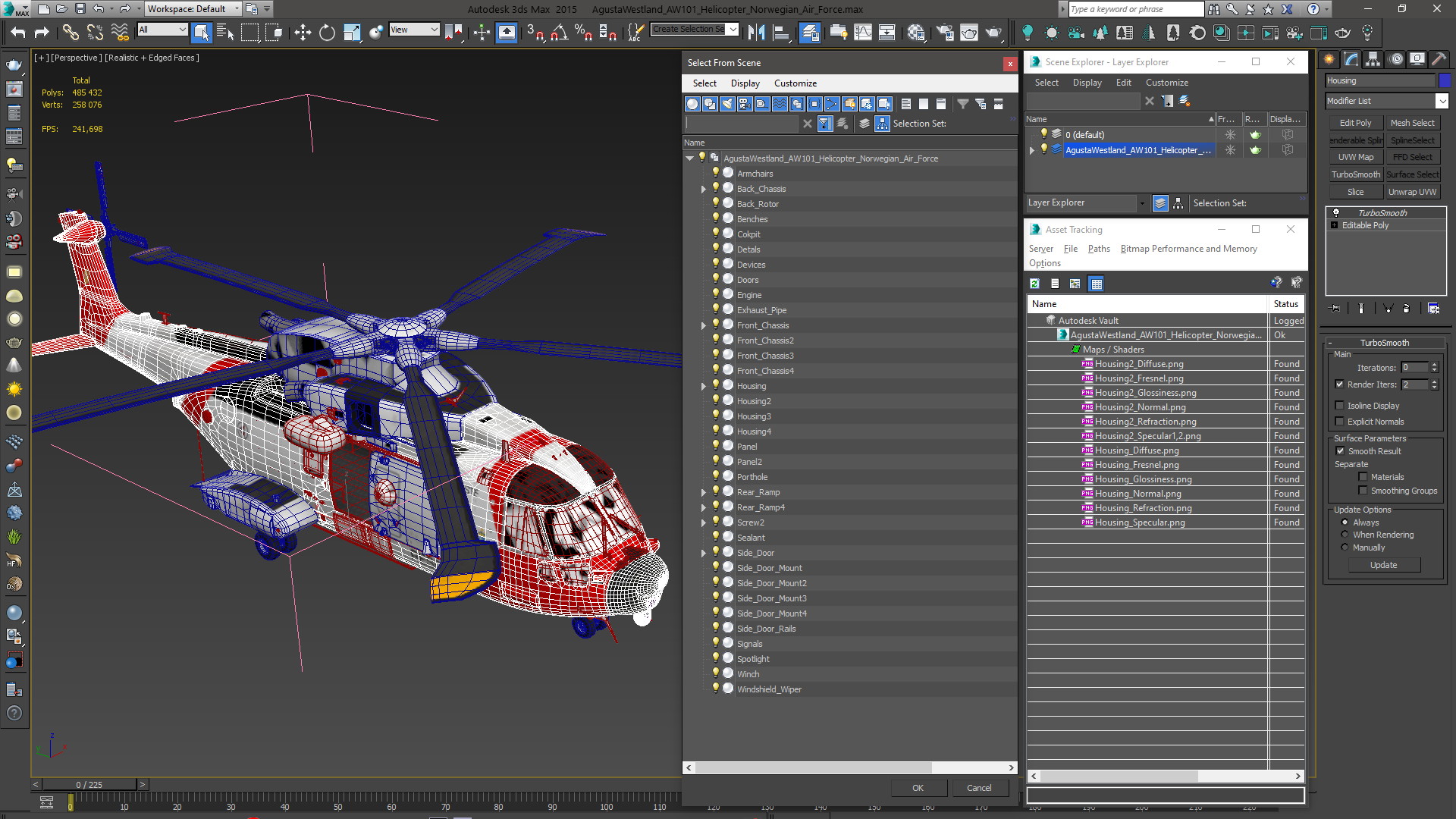This screenshot has width=1456, height=819.
Task: Toggle the 3D Snaps button
Action: point(535,32)
